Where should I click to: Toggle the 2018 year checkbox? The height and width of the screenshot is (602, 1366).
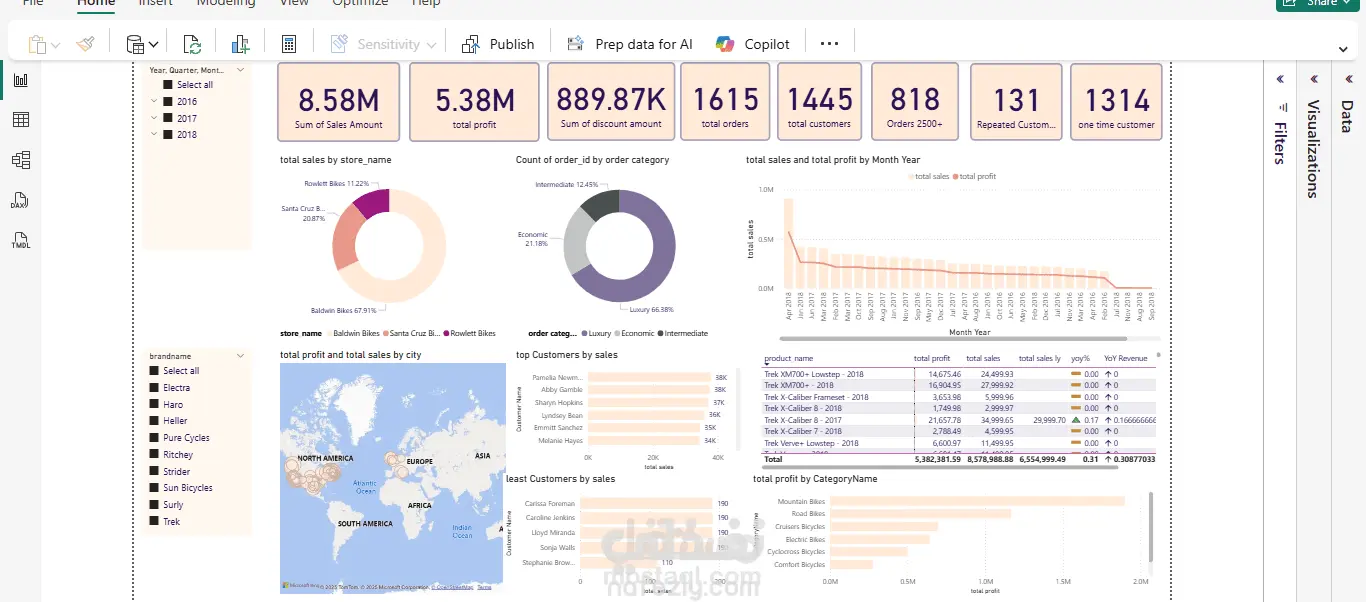click(168, 134)
